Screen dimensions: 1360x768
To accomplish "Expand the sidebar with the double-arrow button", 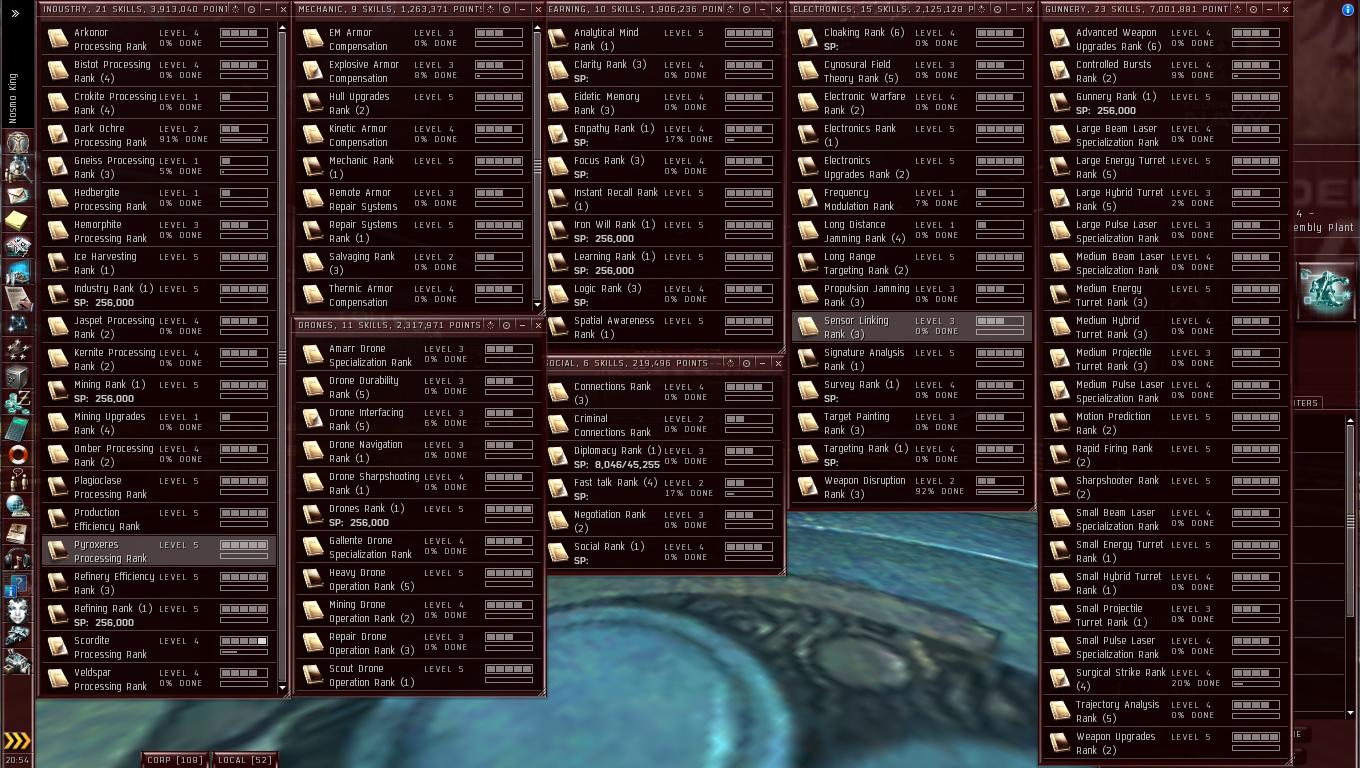I will click(15, 13).
